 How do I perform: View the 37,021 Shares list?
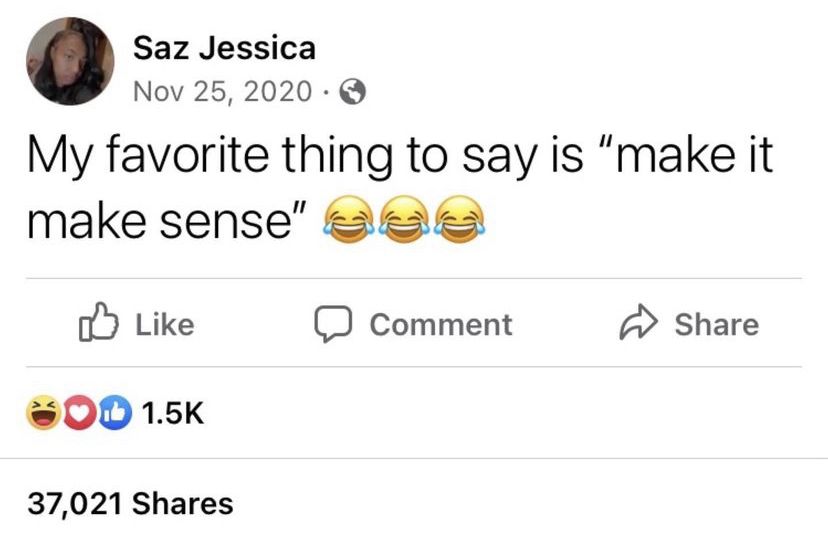pyautogui.click(x=130, y=503)
